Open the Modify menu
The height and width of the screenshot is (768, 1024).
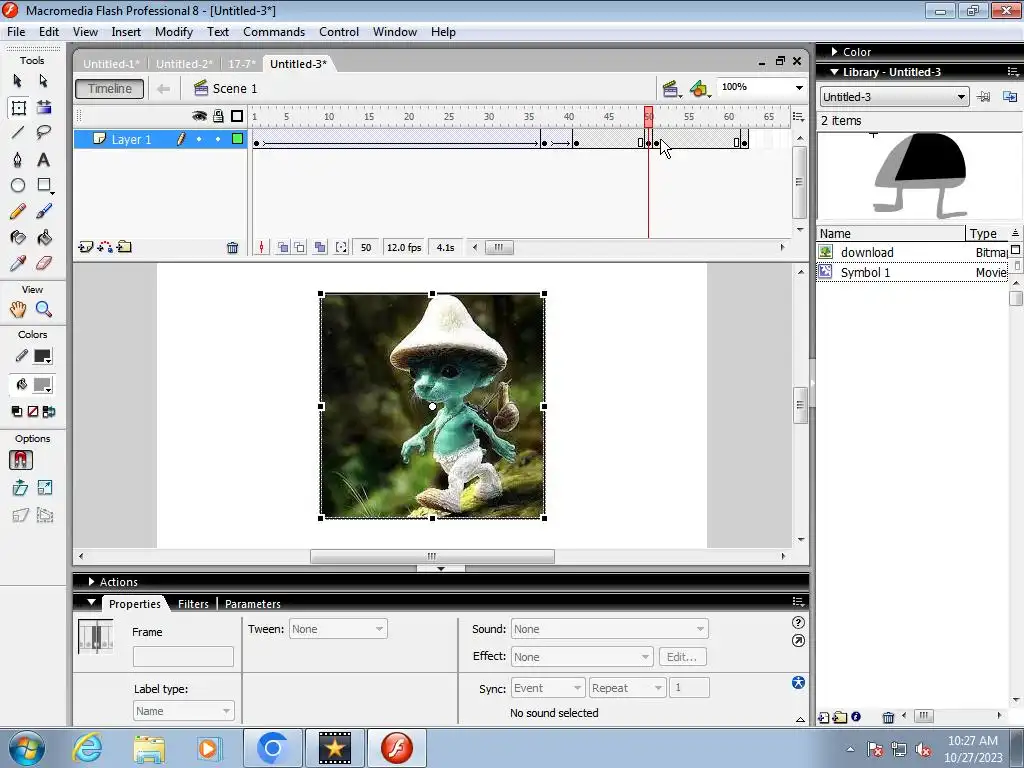pyautogui.click(x=174, y=32)
